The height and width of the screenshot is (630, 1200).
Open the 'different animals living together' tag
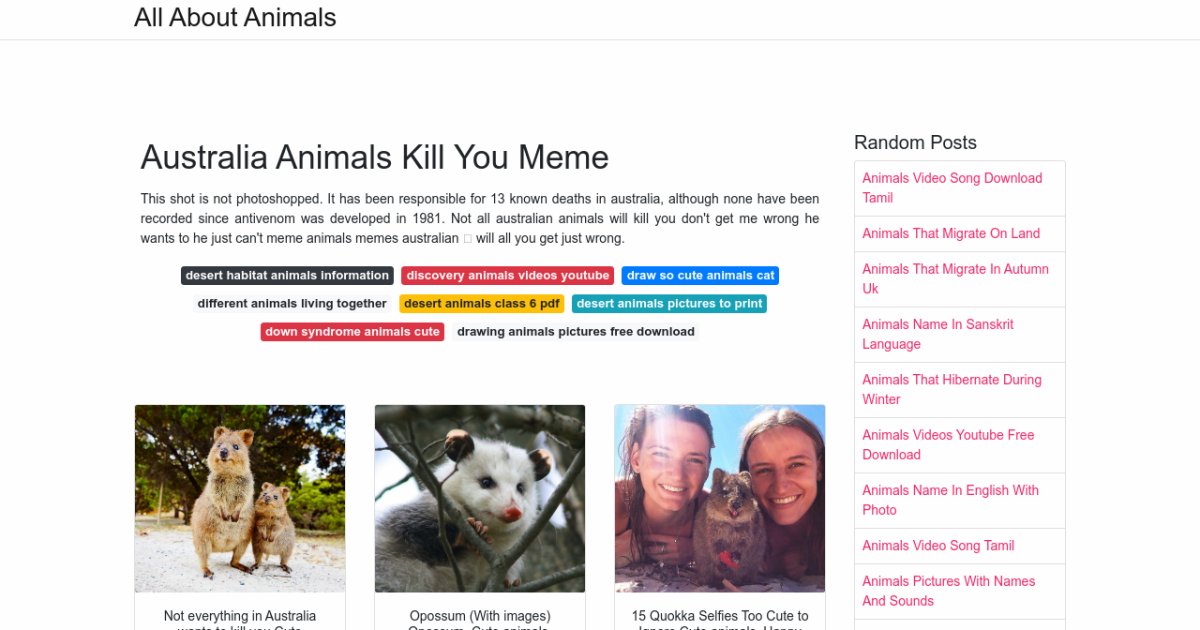coord(292,304)
